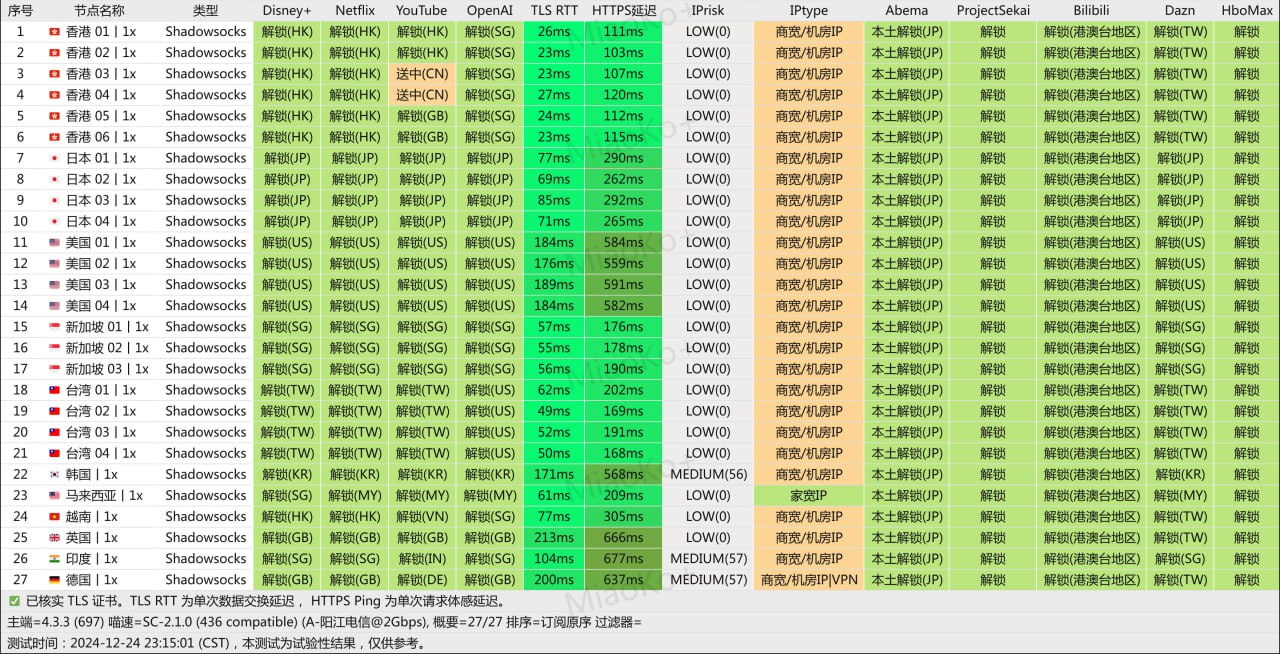Click the 商宽/机房IP|VPN cell for 德国
This screenshot has height=654, width=1280.
pos(808,580)
